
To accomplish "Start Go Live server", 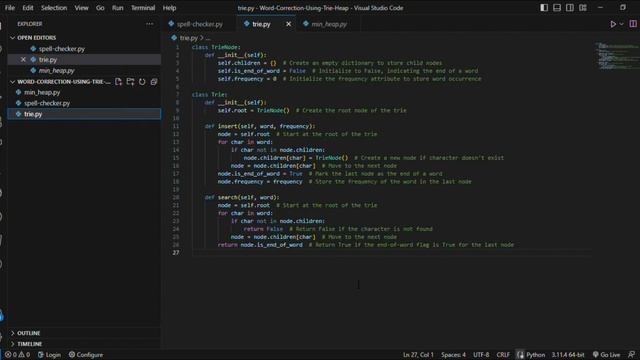I will pos(607,355).
